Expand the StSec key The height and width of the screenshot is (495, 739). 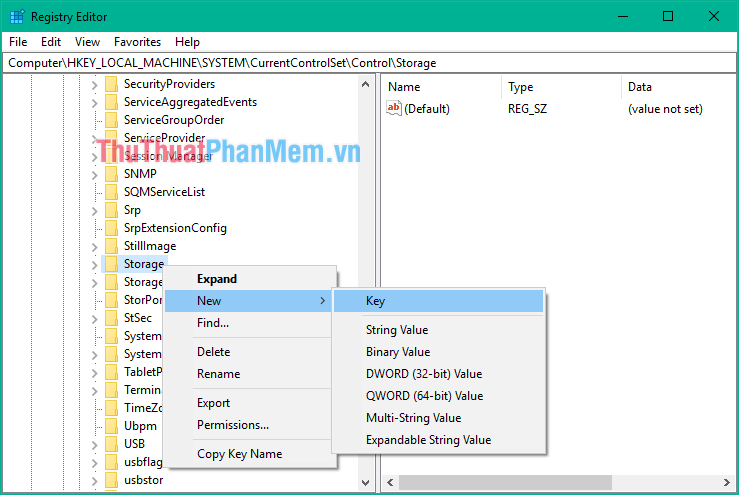tap(94, 319)
